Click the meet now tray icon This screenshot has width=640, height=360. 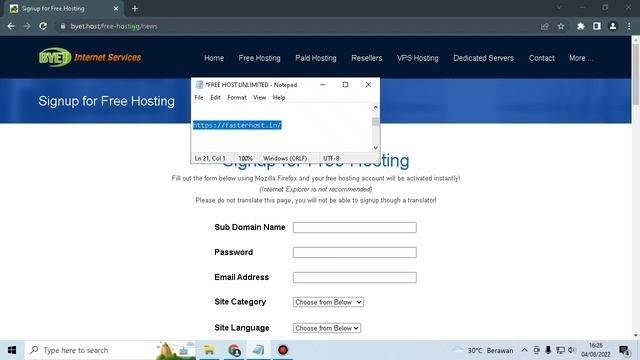tap(536, 350)
